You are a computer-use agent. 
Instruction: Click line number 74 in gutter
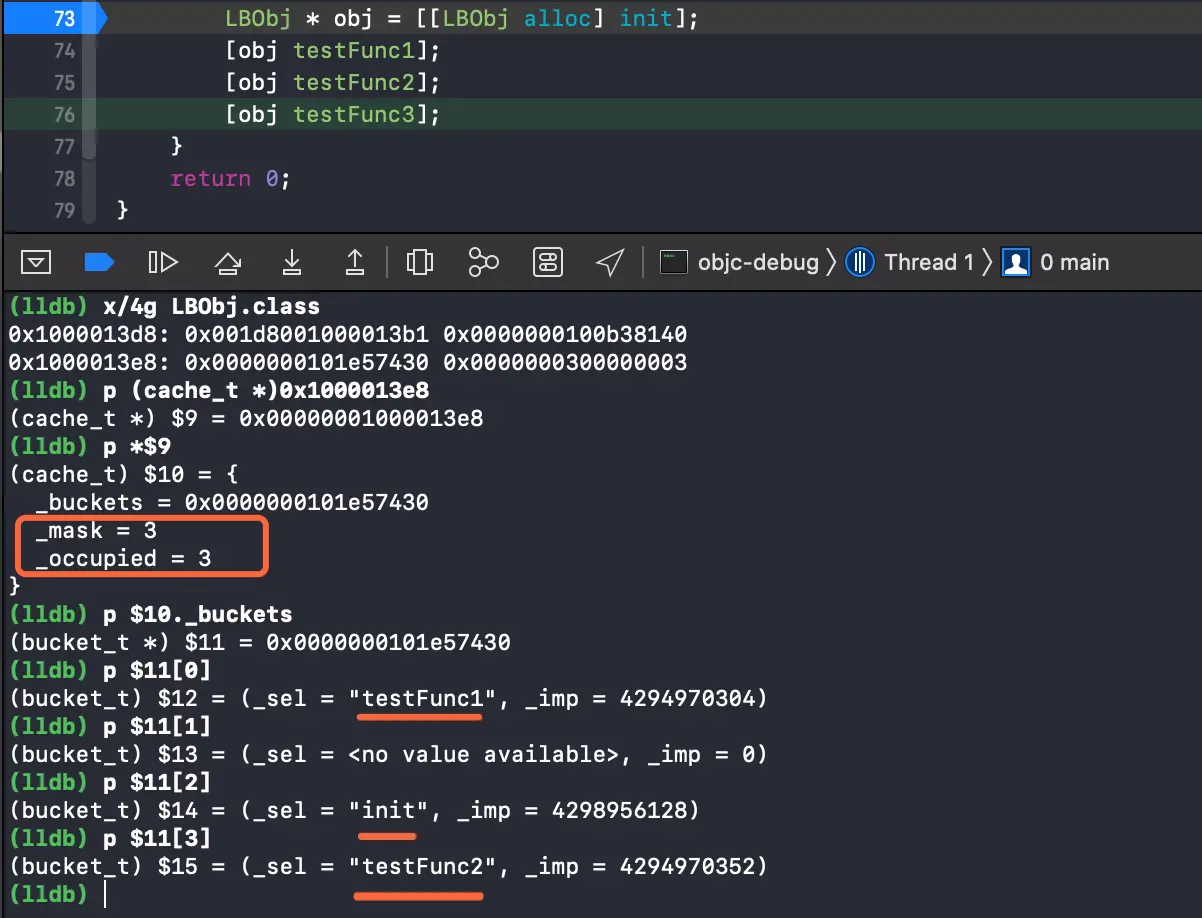64,50
